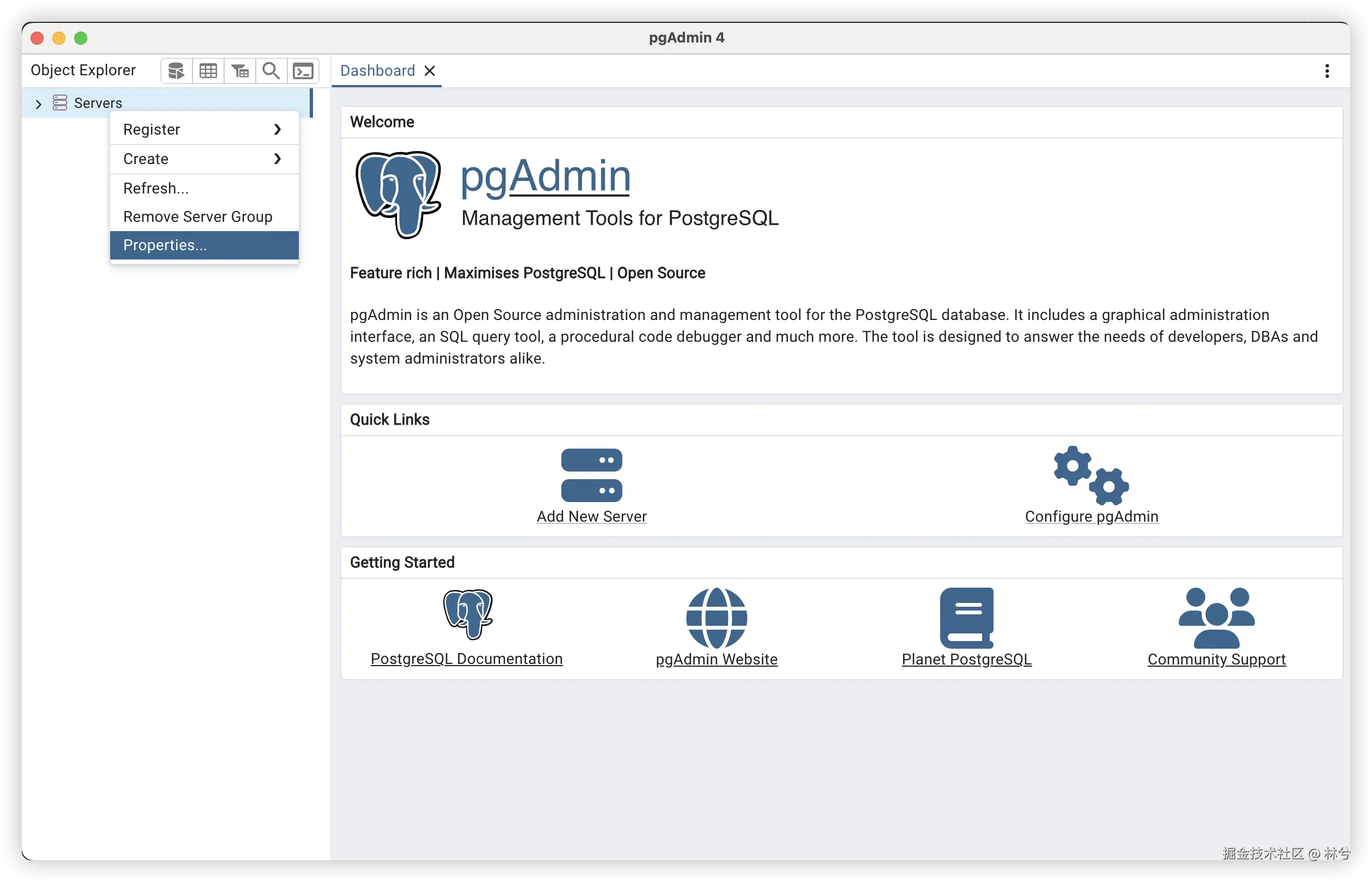Viewport: 1372px width, 882px height.
Task: Open the Register submenu
Action: click(204, 129)
